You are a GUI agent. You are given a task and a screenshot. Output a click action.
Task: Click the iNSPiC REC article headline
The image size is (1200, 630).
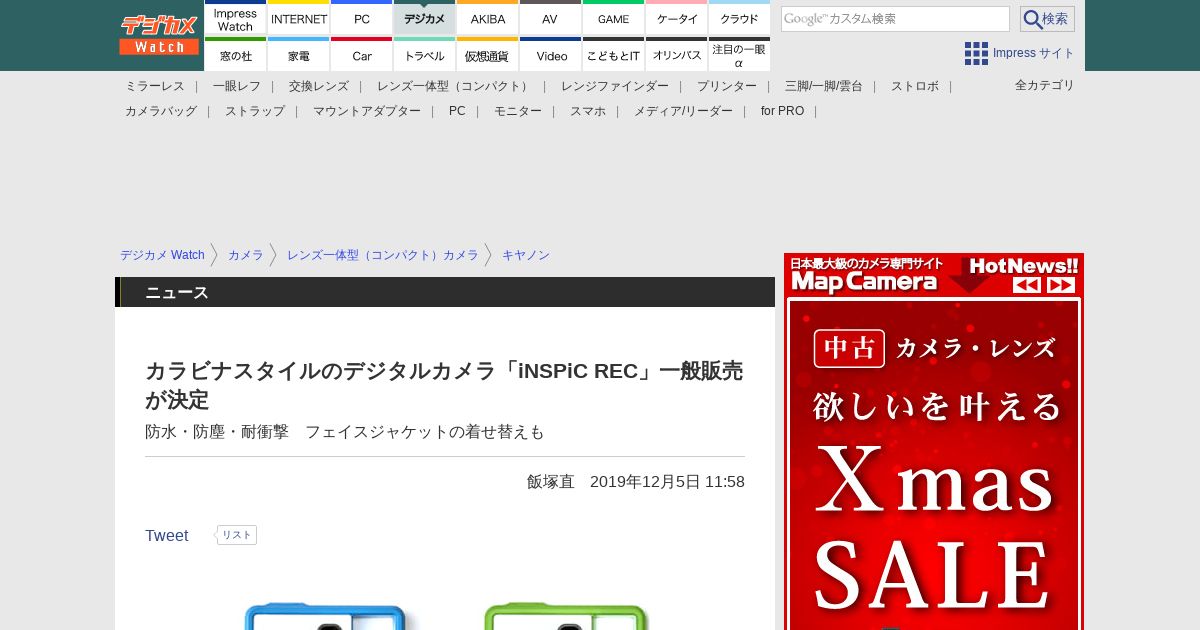pyautogui.click(x=444, y=385)
